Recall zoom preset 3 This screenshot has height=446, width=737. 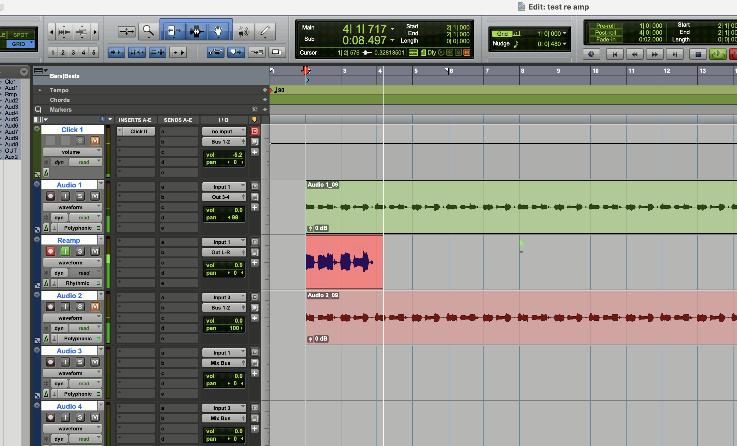click(x=73, y=53)
